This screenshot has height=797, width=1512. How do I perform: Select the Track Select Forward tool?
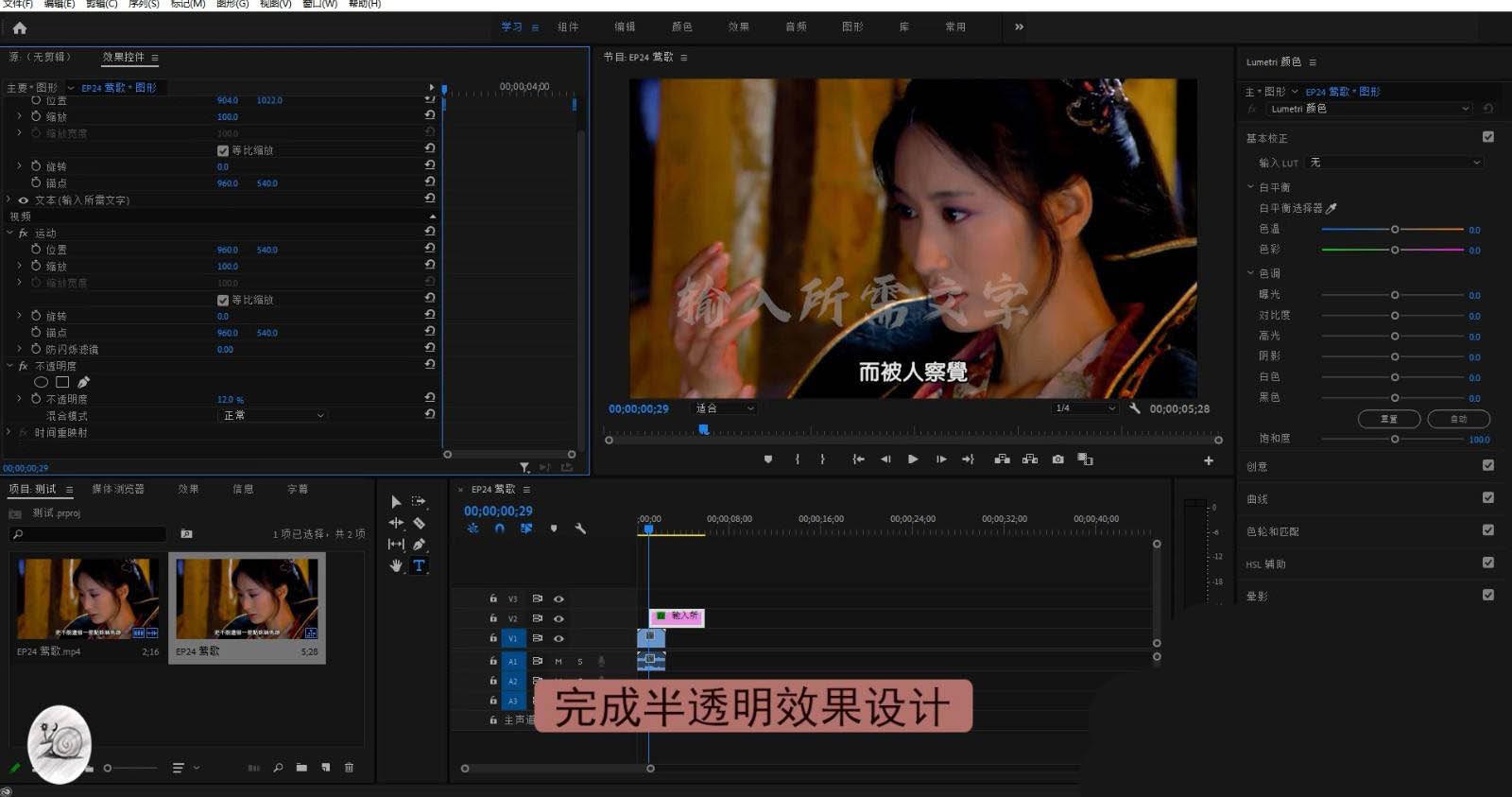coord(419,502)
